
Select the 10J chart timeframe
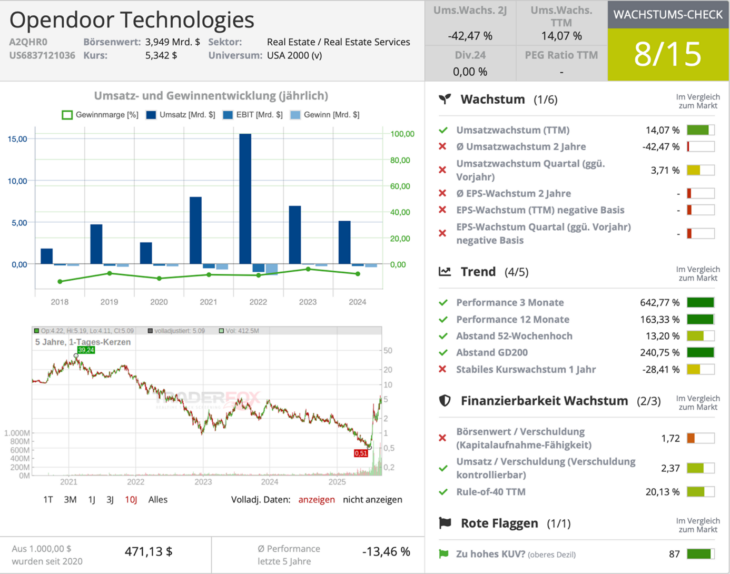131,500
